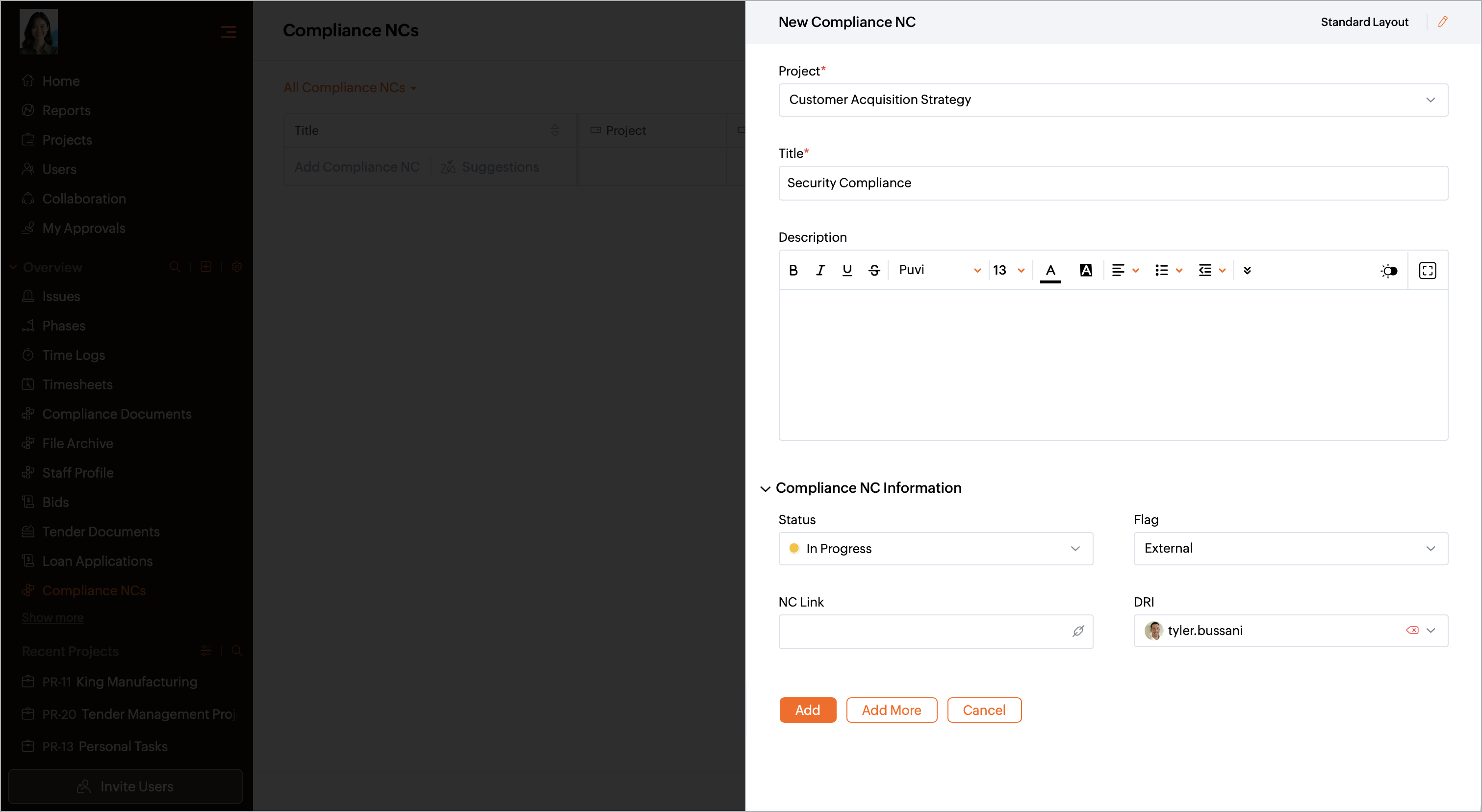
Task: Apply italic formatting in Description toolbar
Action: (x=820, y=270)
